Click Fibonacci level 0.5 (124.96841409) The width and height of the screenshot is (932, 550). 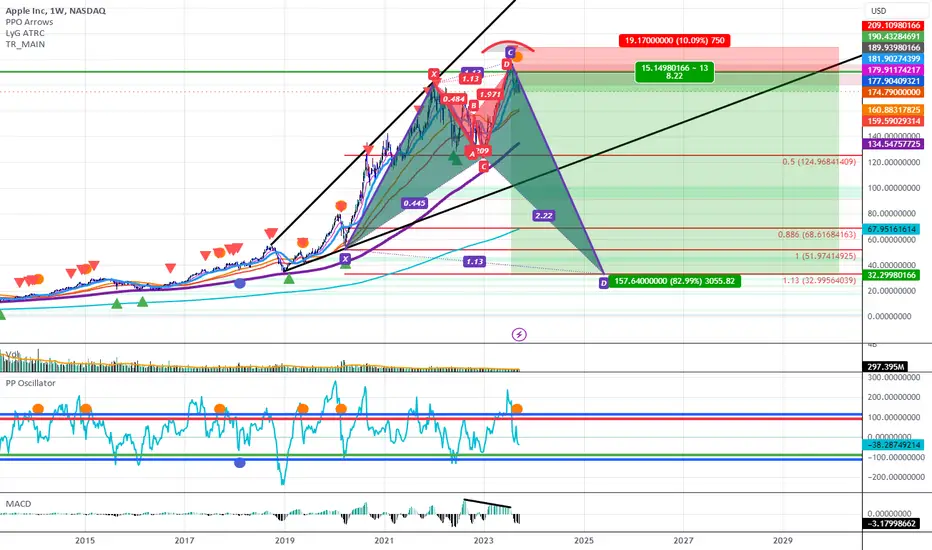[x=819, y=162]
